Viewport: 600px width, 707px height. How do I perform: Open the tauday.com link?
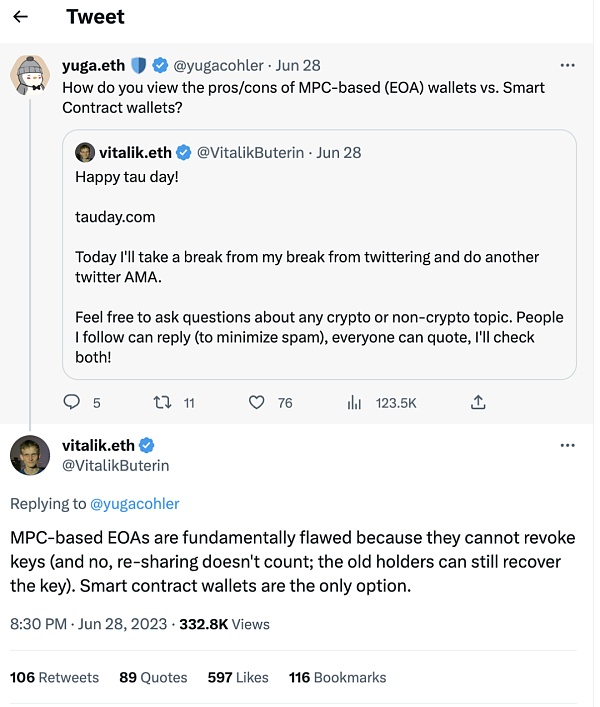pos(115,217)
